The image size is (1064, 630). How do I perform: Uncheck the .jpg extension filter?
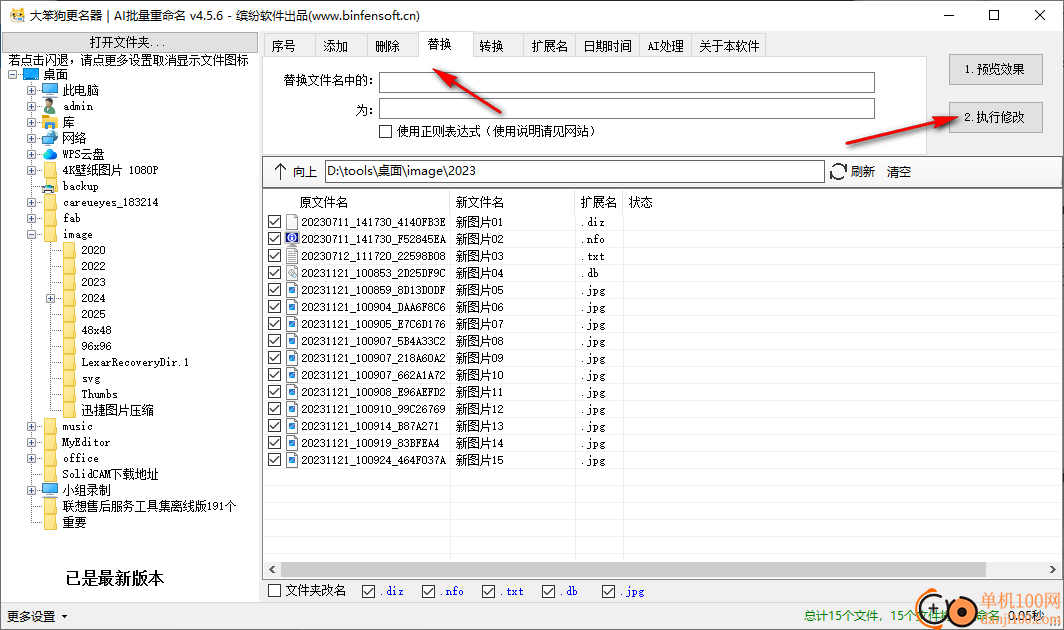pyautogui.click(x=609, y=591)
